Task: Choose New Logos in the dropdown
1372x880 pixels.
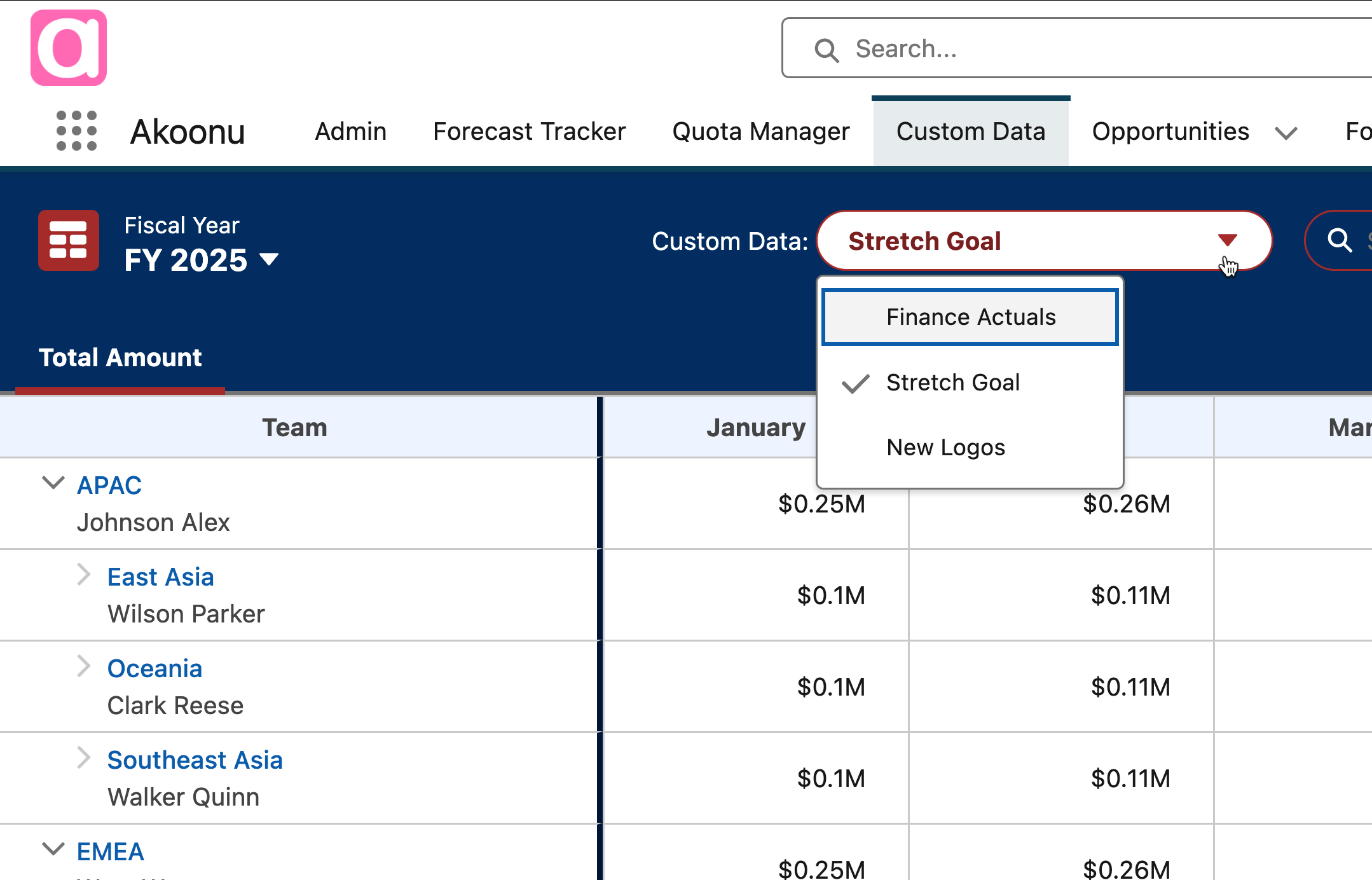Action: 970,448
